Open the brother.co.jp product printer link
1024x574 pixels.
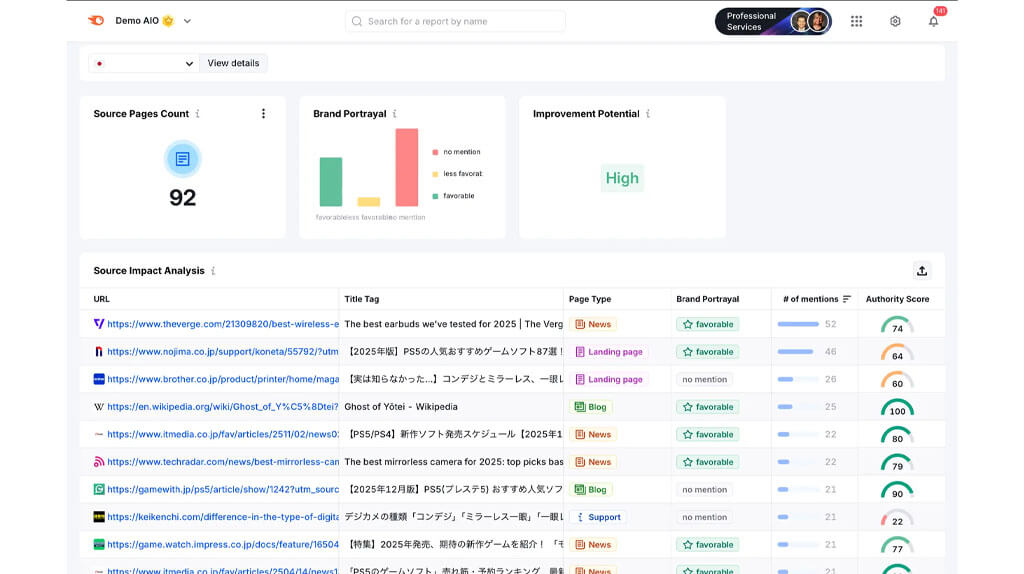tap(223, 379)
